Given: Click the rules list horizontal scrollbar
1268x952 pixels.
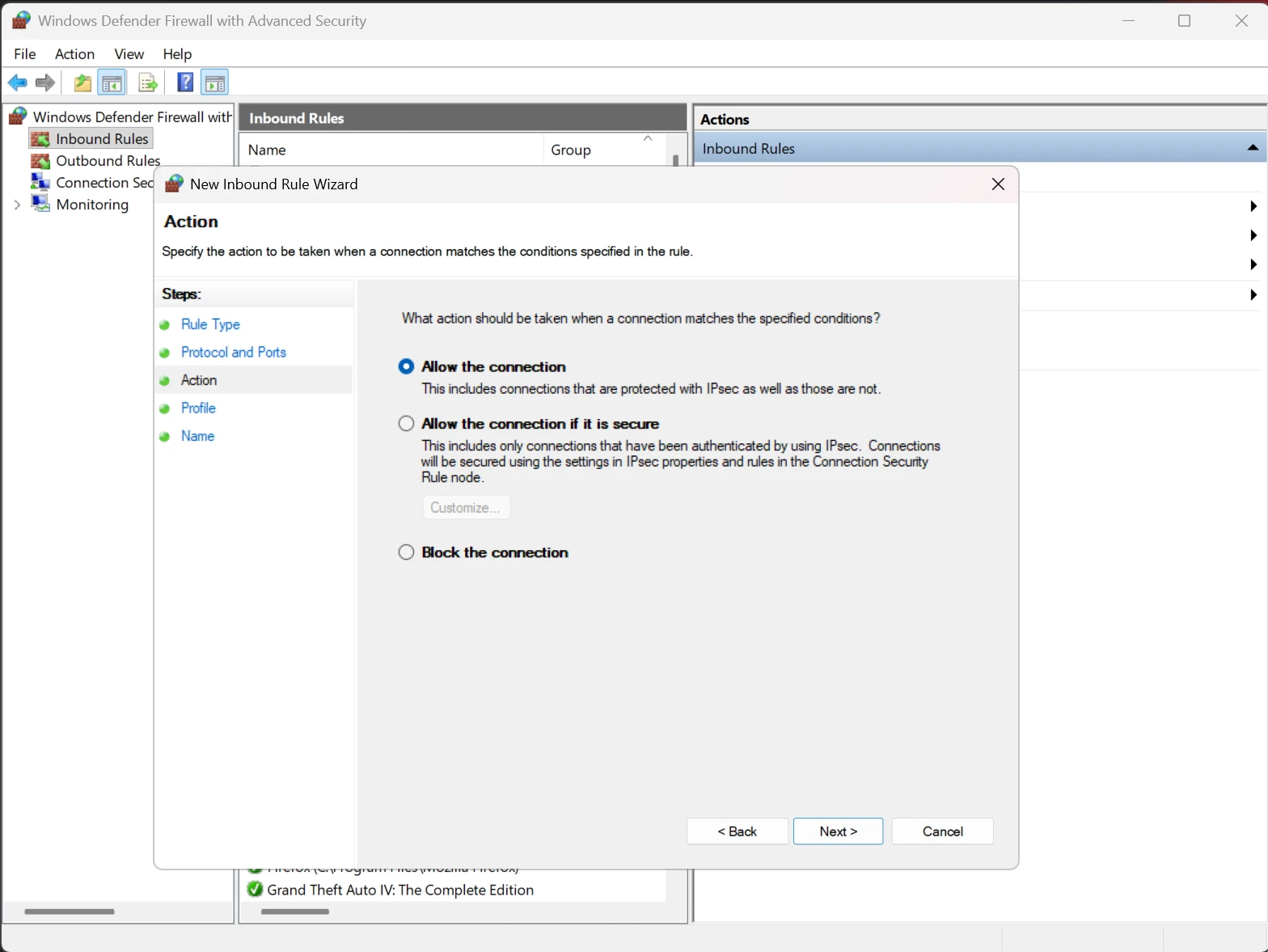Looking at the screenshot, I should pyautogui.click(x=295, y=912).
